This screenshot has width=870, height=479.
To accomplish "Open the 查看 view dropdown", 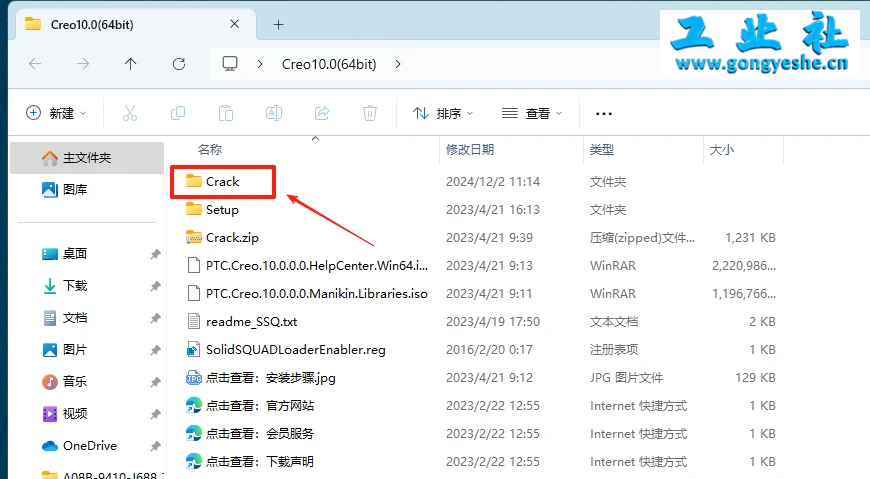I will point(532,113).
